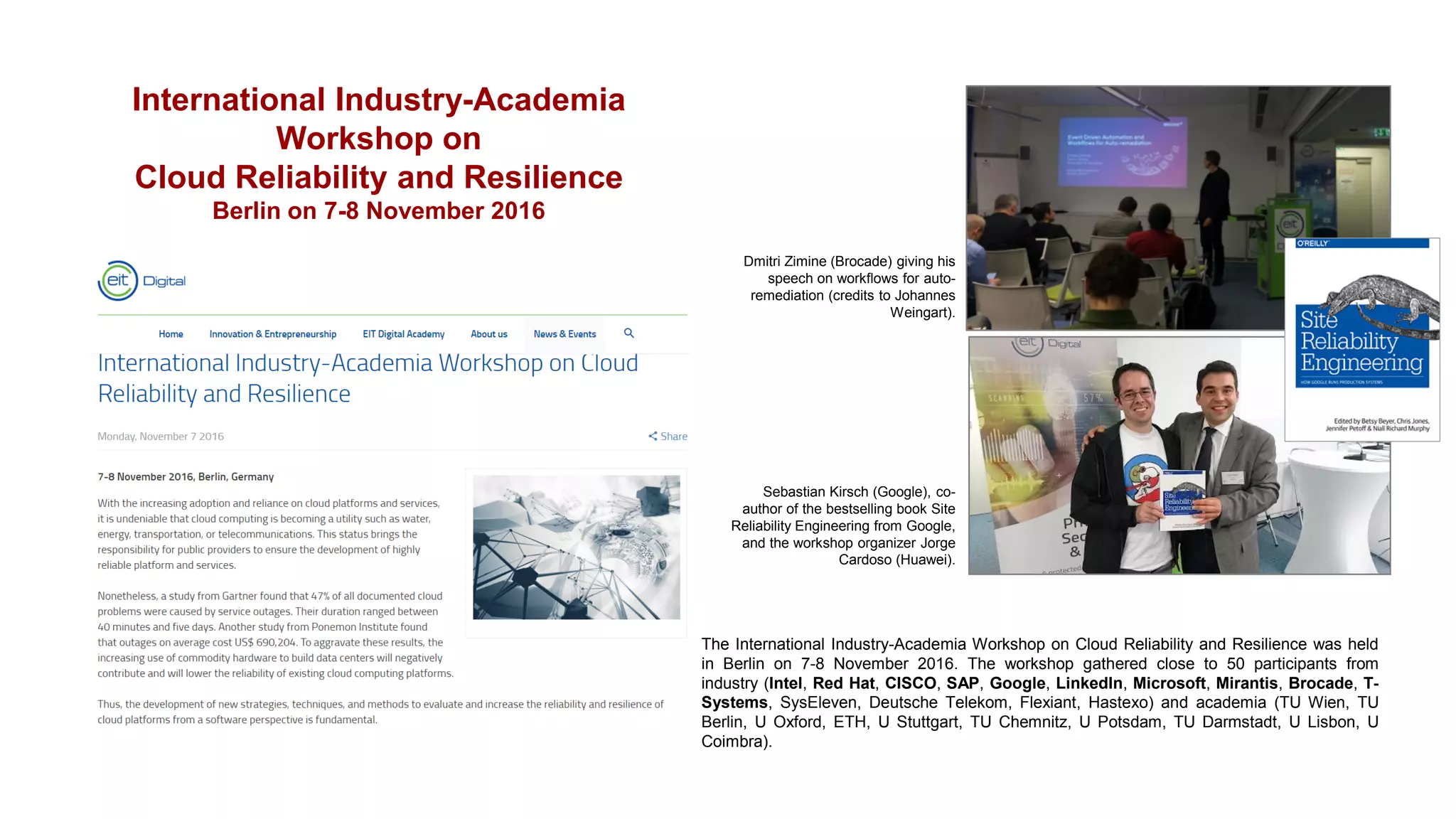This screenshot has height=819, width=1456.
Task: Open the Site Reliability Engineering book cover
Action: [x=1362, y=340]
